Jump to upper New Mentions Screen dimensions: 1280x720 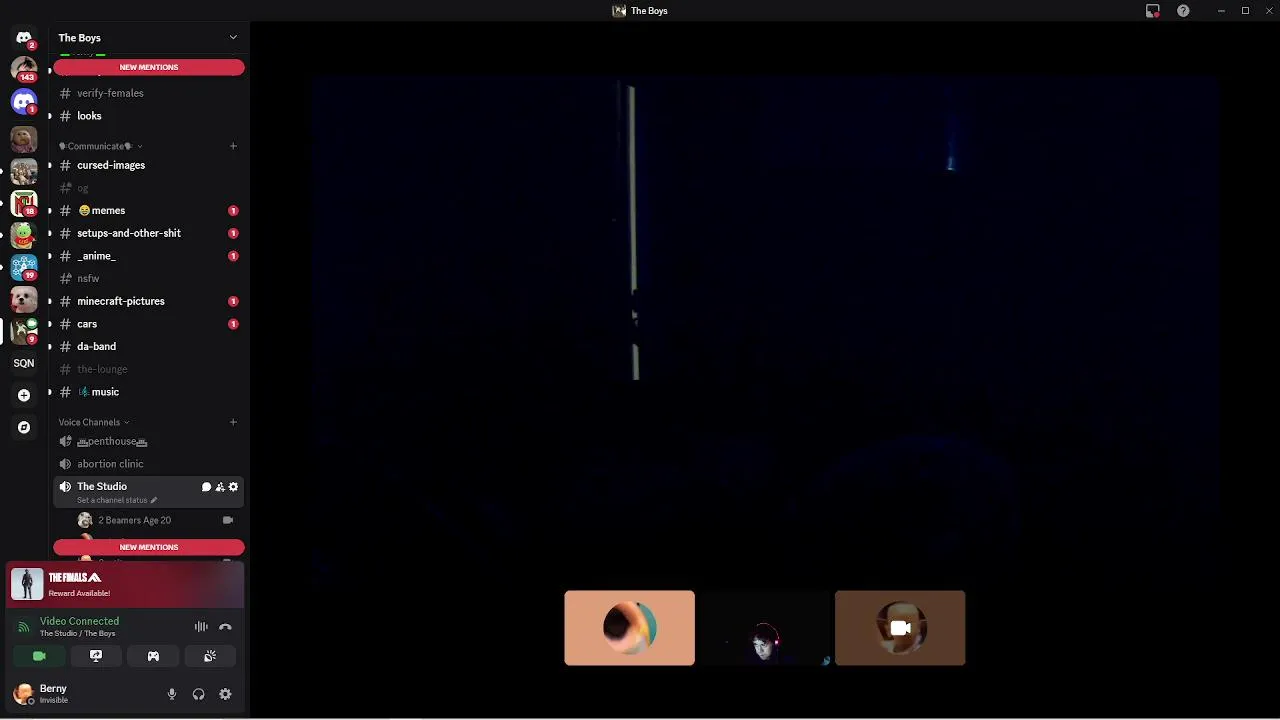click(149, 67)
